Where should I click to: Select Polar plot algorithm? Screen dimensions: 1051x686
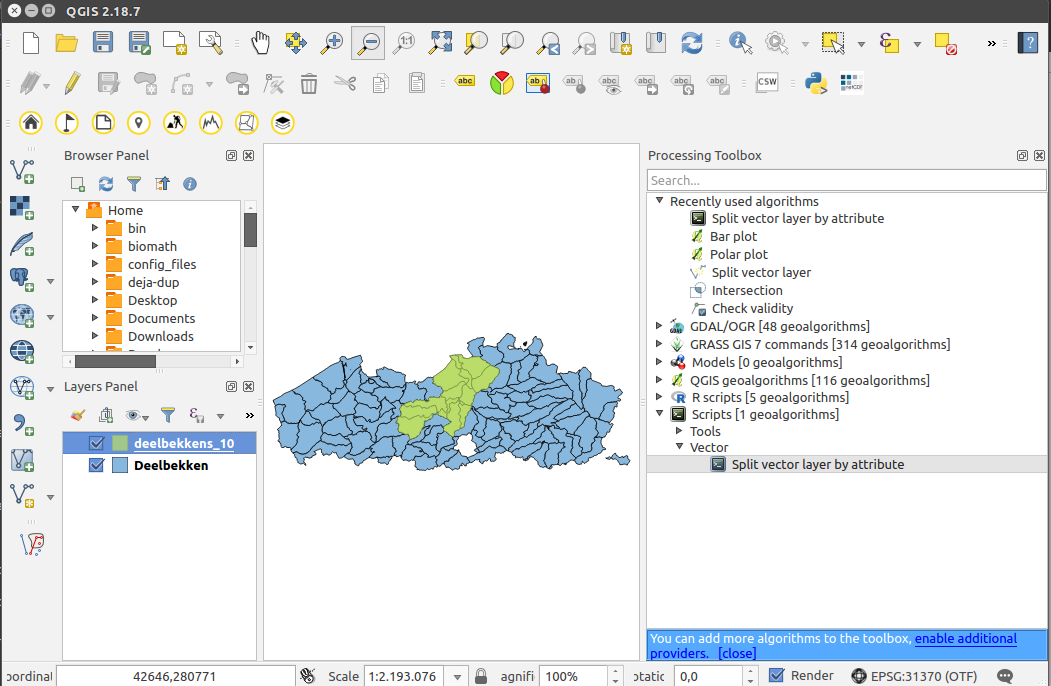(739, 254)
